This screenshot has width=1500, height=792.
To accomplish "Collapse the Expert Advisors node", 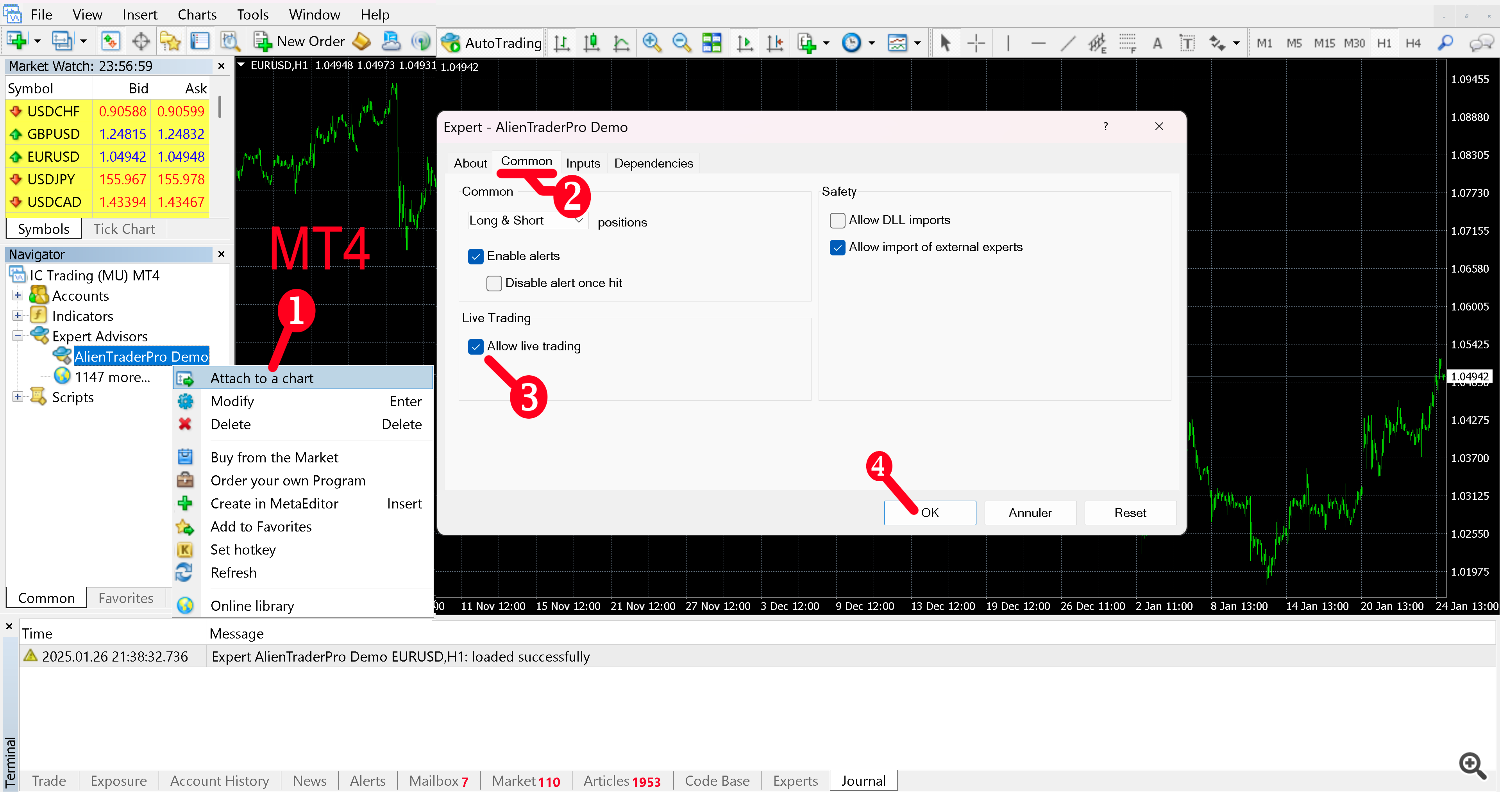I will coord(17,336).
